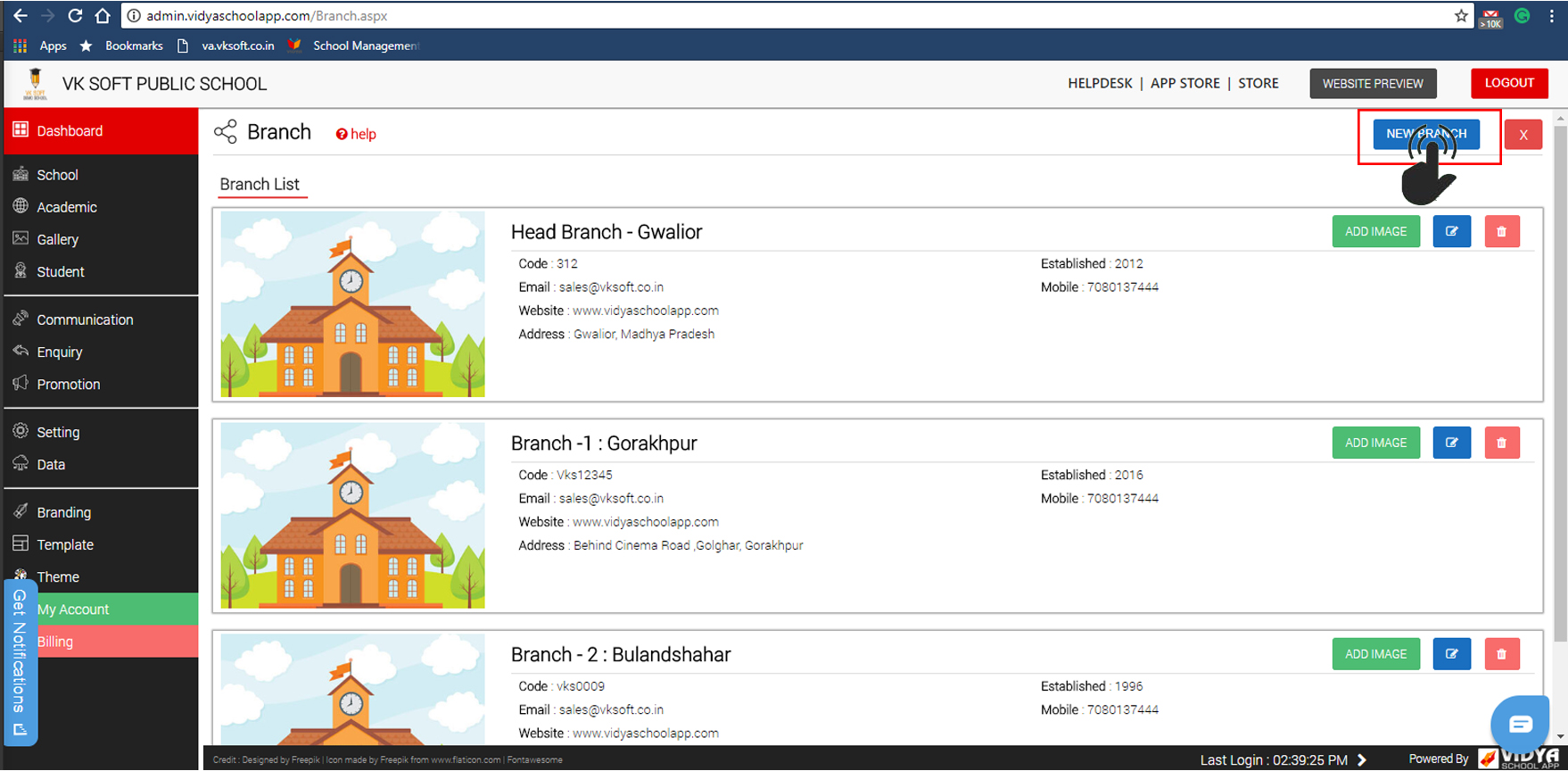Expand the Last Login arrow
This screenshot has width=1568, height=771.
tap(1362, 760)
